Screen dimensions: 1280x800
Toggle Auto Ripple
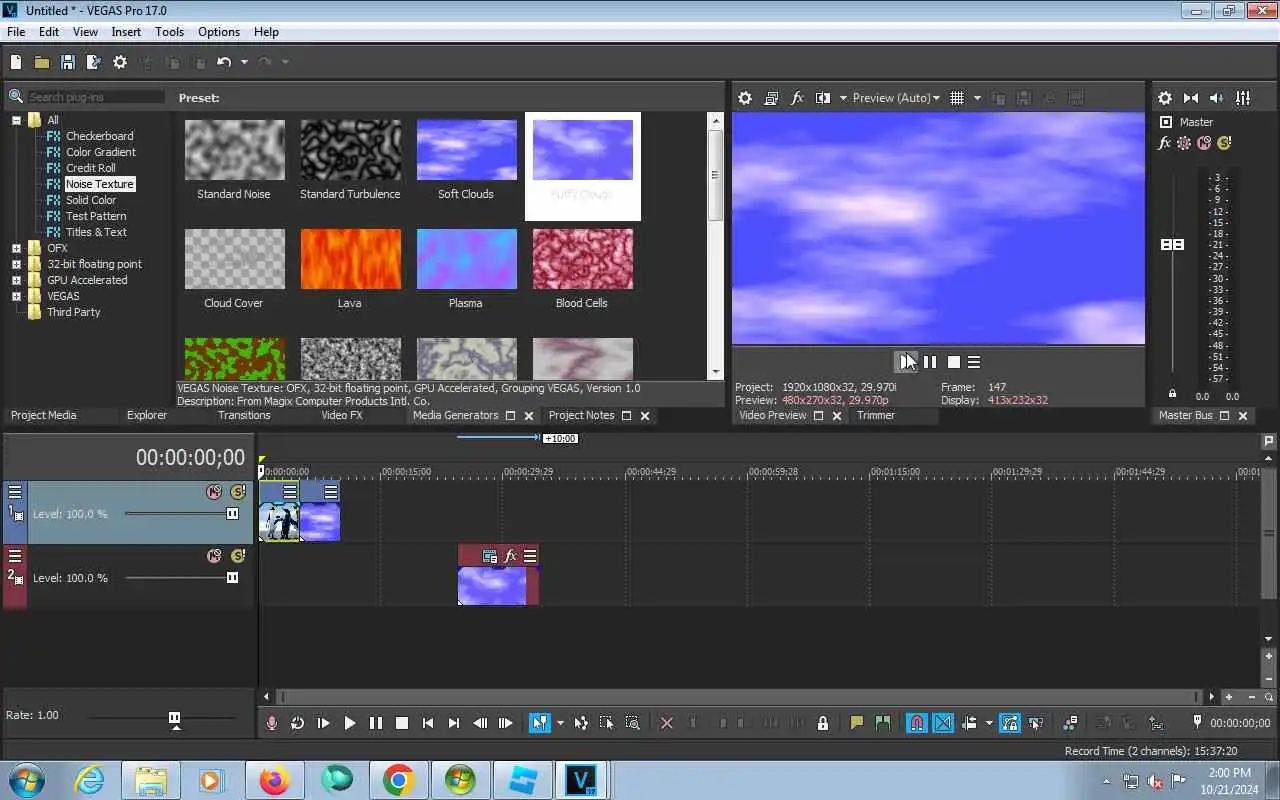[x=969, y=723]
